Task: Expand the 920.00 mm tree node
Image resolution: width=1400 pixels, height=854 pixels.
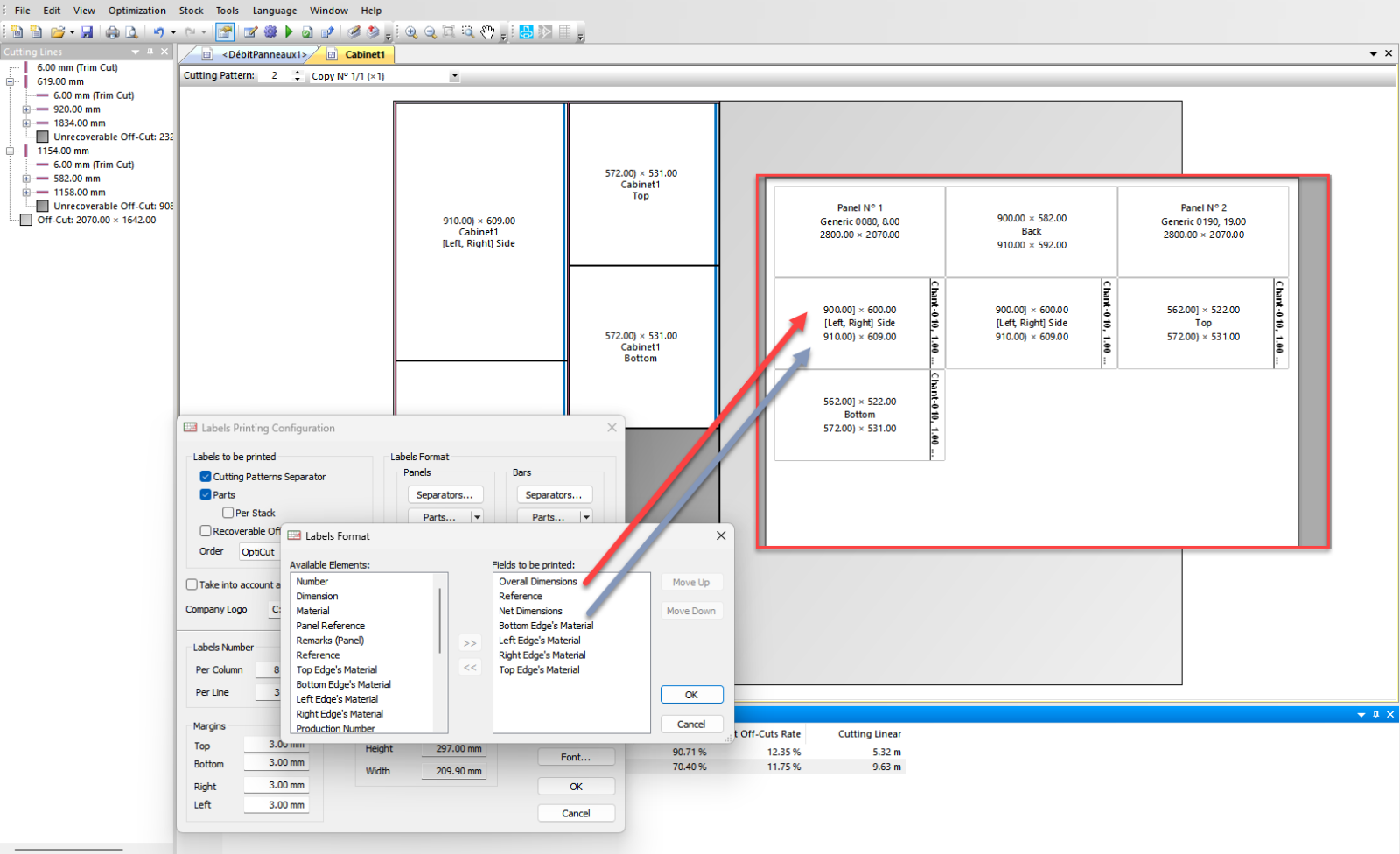Action: point(26,109)
